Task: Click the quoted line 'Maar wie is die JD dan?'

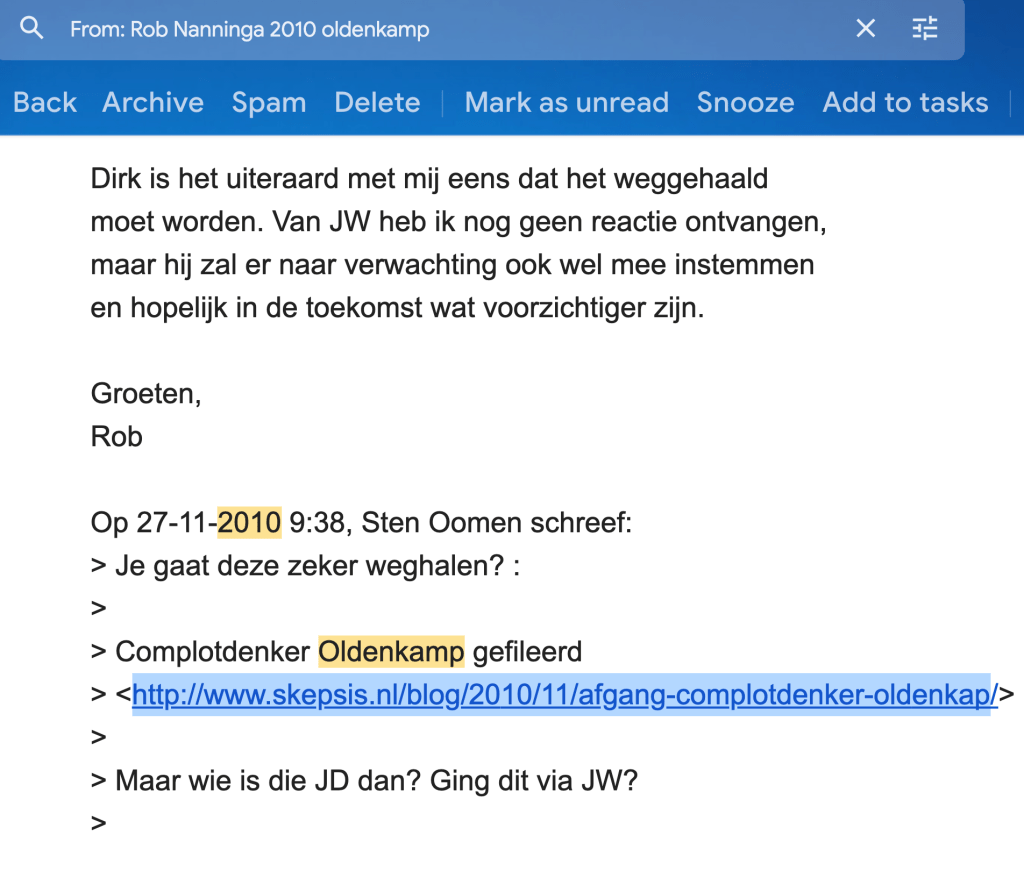Action: click(376, 780)
